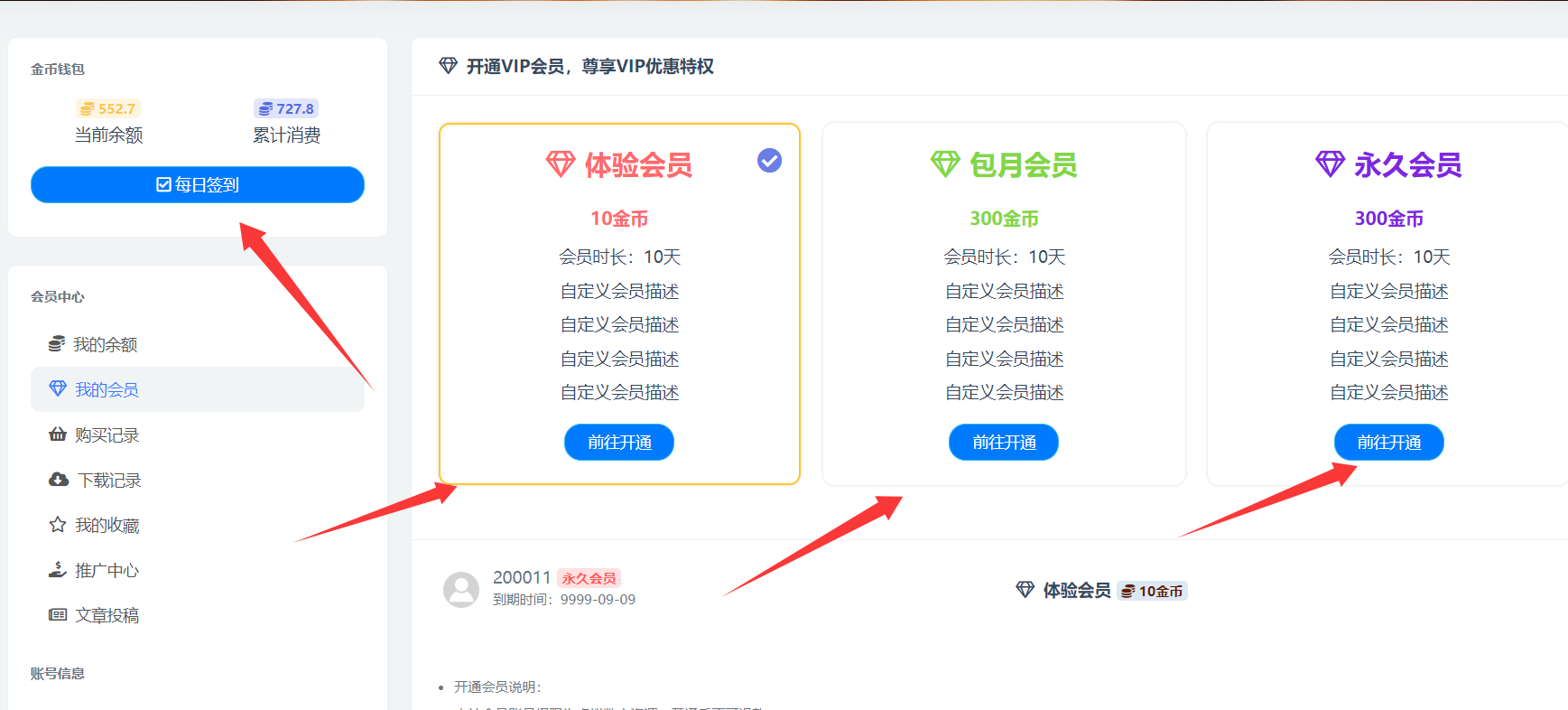This screenshot has width=1568, height=710.
Task: Click the blue checkmark on 体验会员 card
Action: pos(769,161)
